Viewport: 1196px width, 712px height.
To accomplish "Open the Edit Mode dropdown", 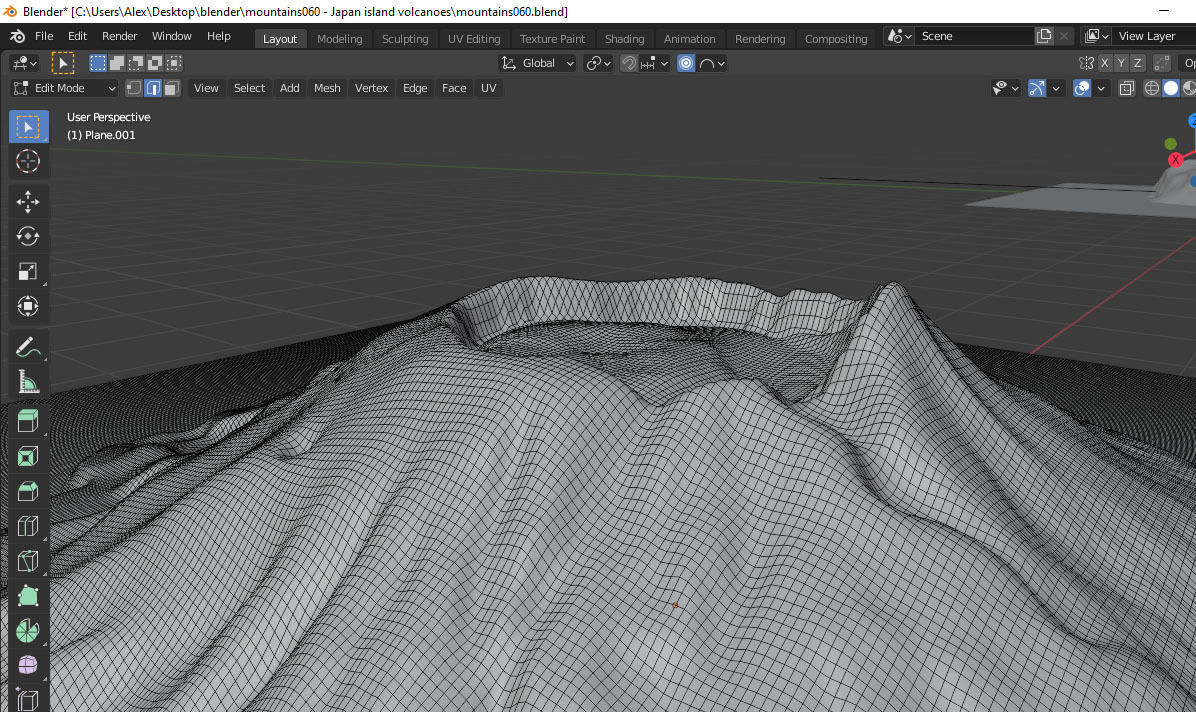I will (65, 89).
